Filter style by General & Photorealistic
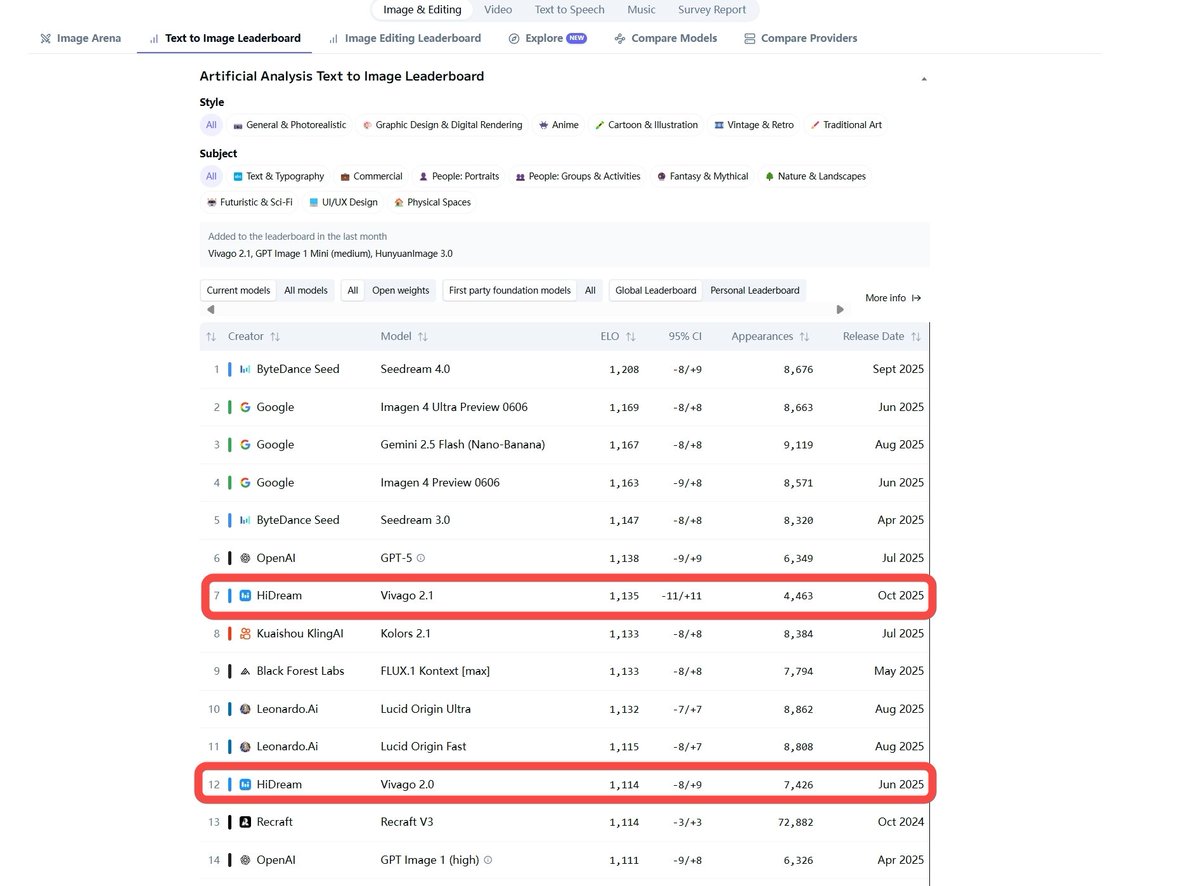The width and height of the screenshot is (1200, 886). pos(289,125)
